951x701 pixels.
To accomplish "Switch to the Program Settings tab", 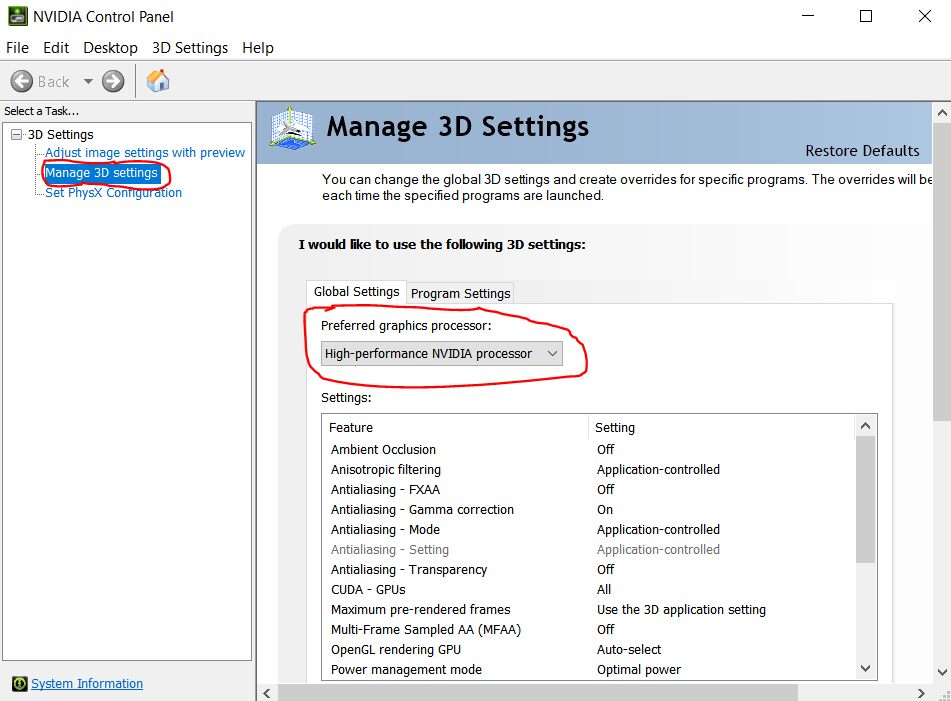I will [460, 293].
